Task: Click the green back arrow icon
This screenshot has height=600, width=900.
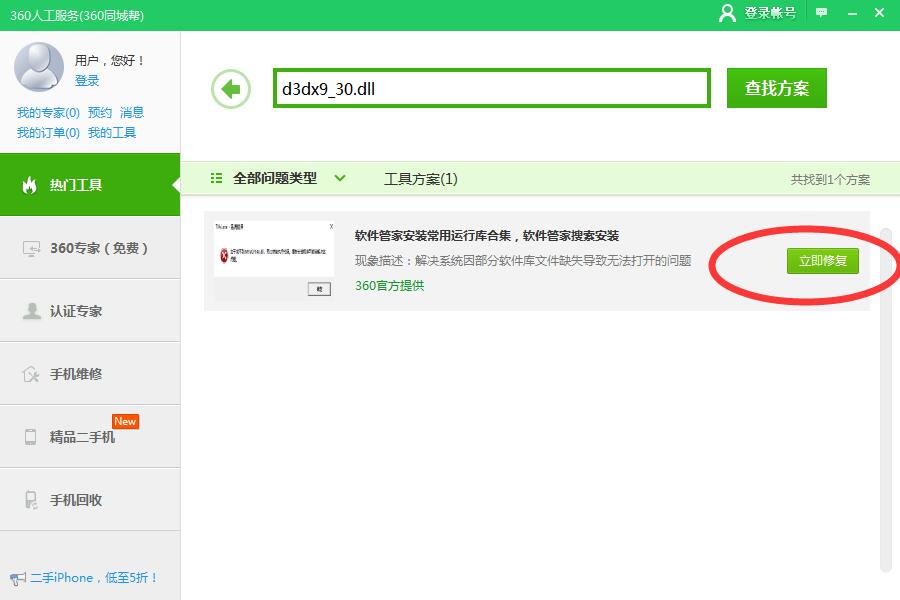Action: 231,89
